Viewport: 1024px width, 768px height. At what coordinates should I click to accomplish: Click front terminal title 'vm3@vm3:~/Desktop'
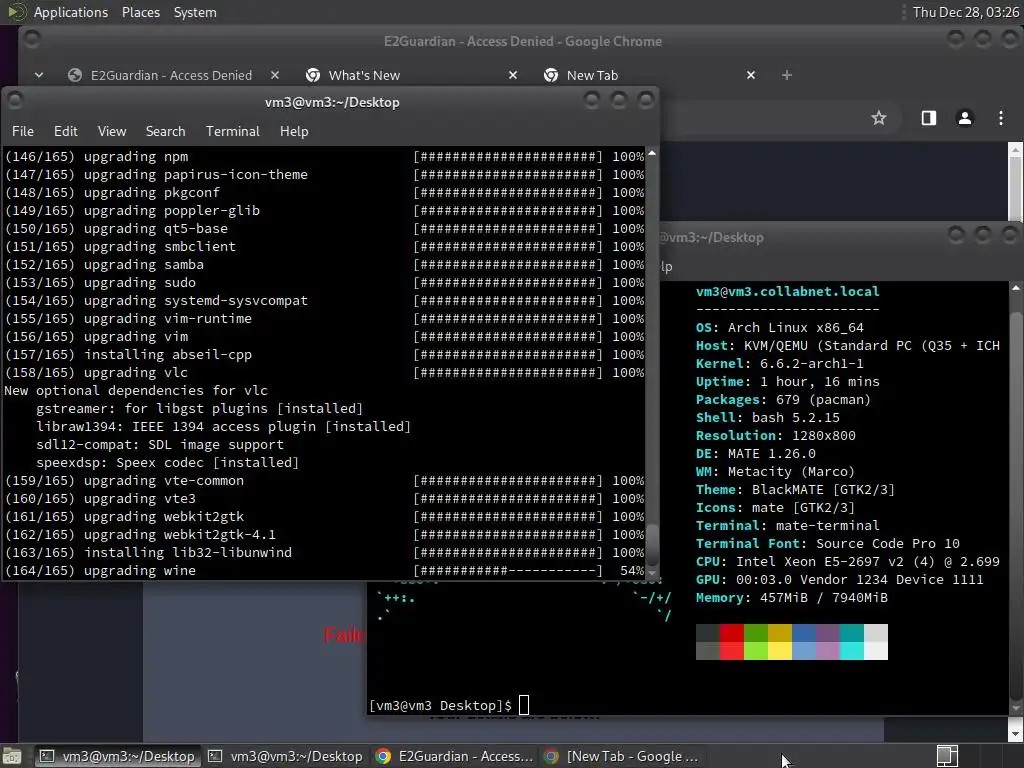coord(332,102)
